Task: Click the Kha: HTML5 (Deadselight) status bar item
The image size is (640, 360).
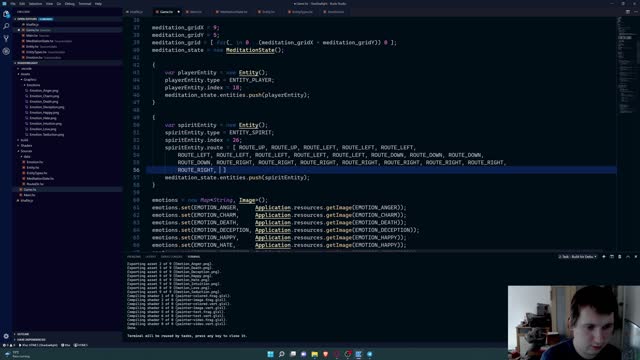Action: pyautogui.click(x=39, y=345)
